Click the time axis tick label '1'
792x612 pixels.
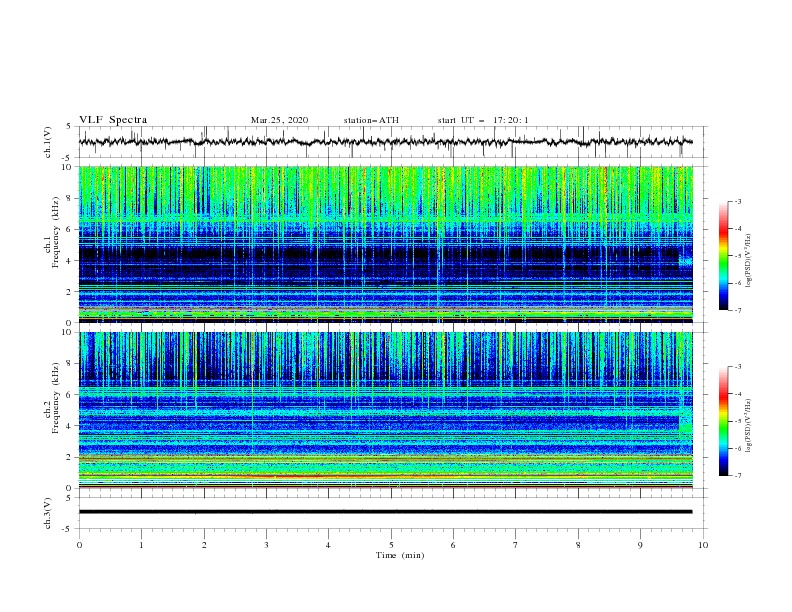click(141, 545)
